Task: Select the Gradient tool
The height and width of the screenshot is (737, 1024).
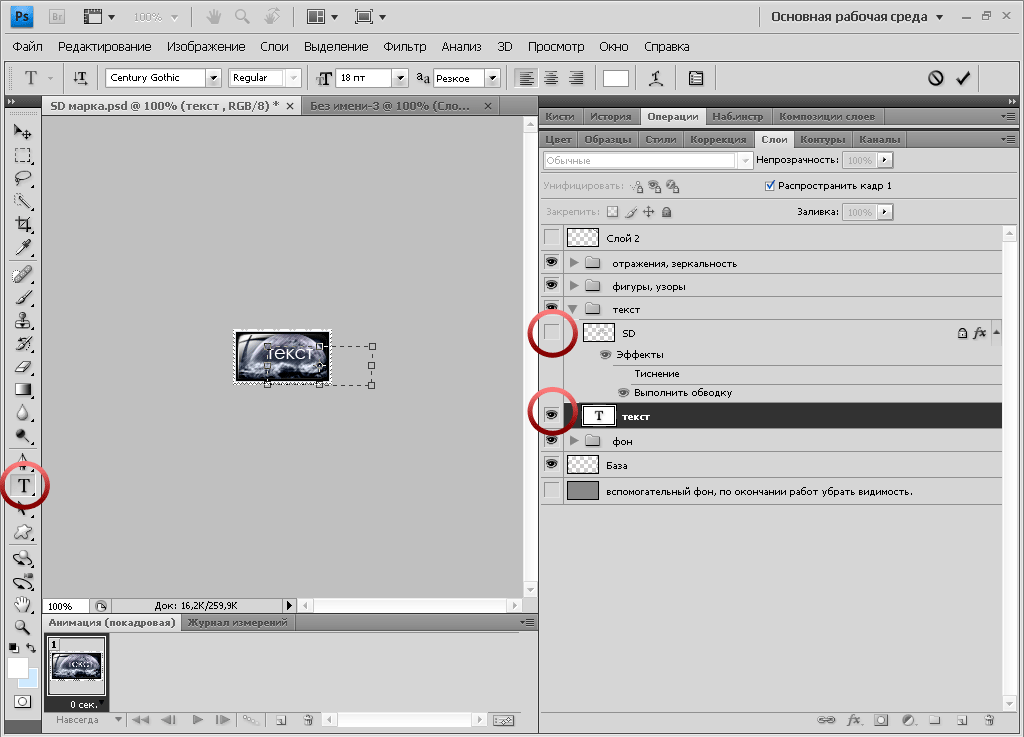Action: pos(24,390)
